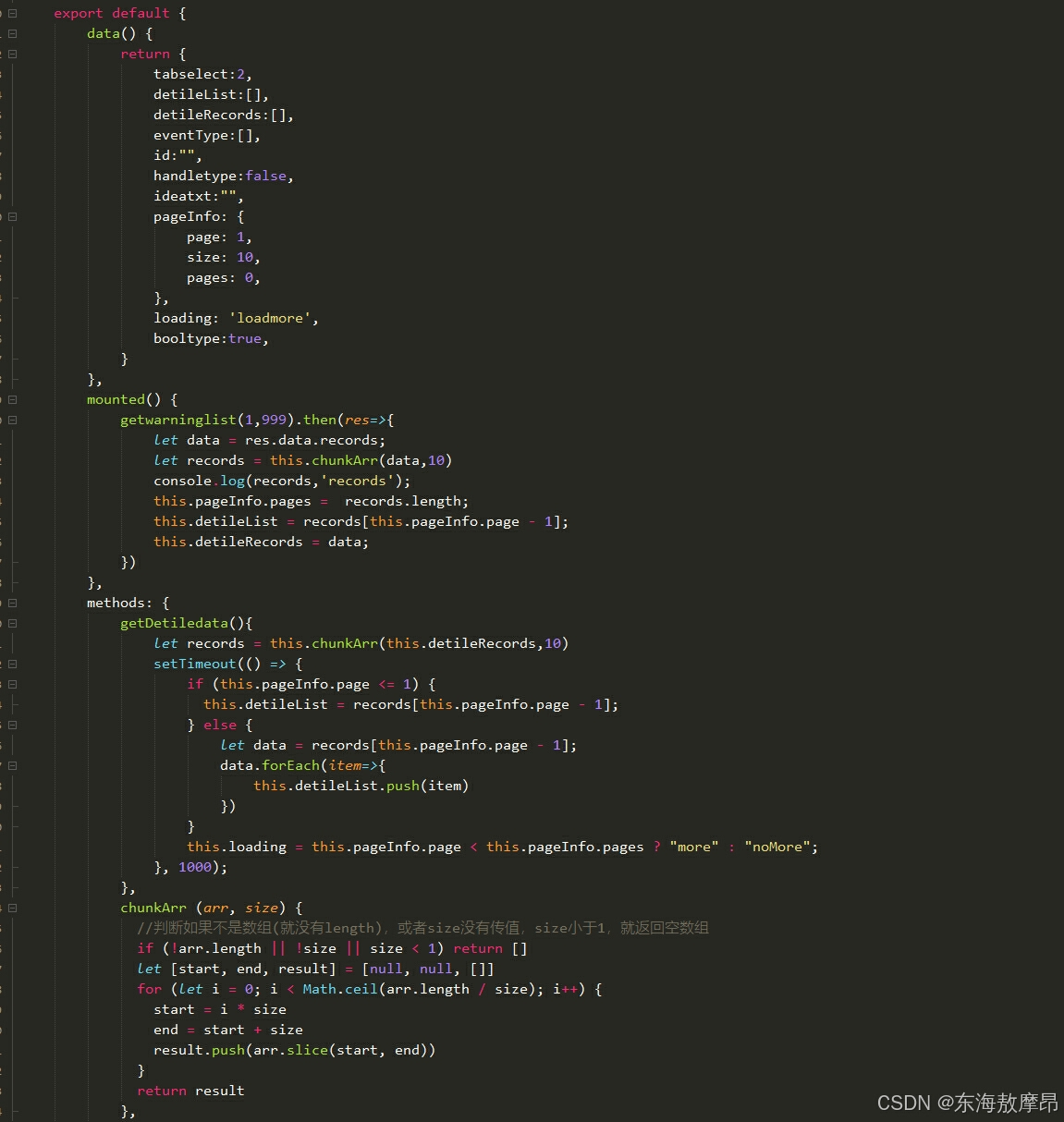Collapse the chunkArr function fold marker
1064x1122 pixels.
(12, 908)
